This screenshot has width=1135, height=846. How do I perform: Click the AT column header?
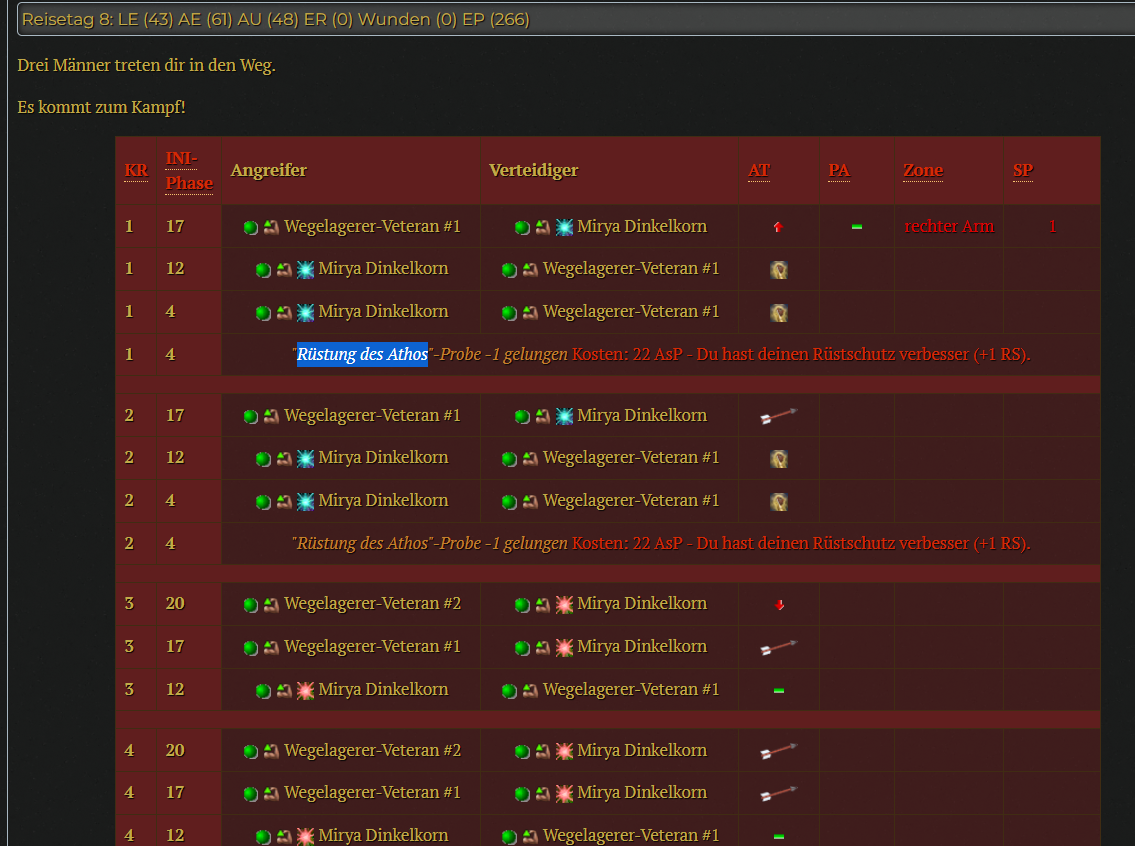tap(759, 170)
